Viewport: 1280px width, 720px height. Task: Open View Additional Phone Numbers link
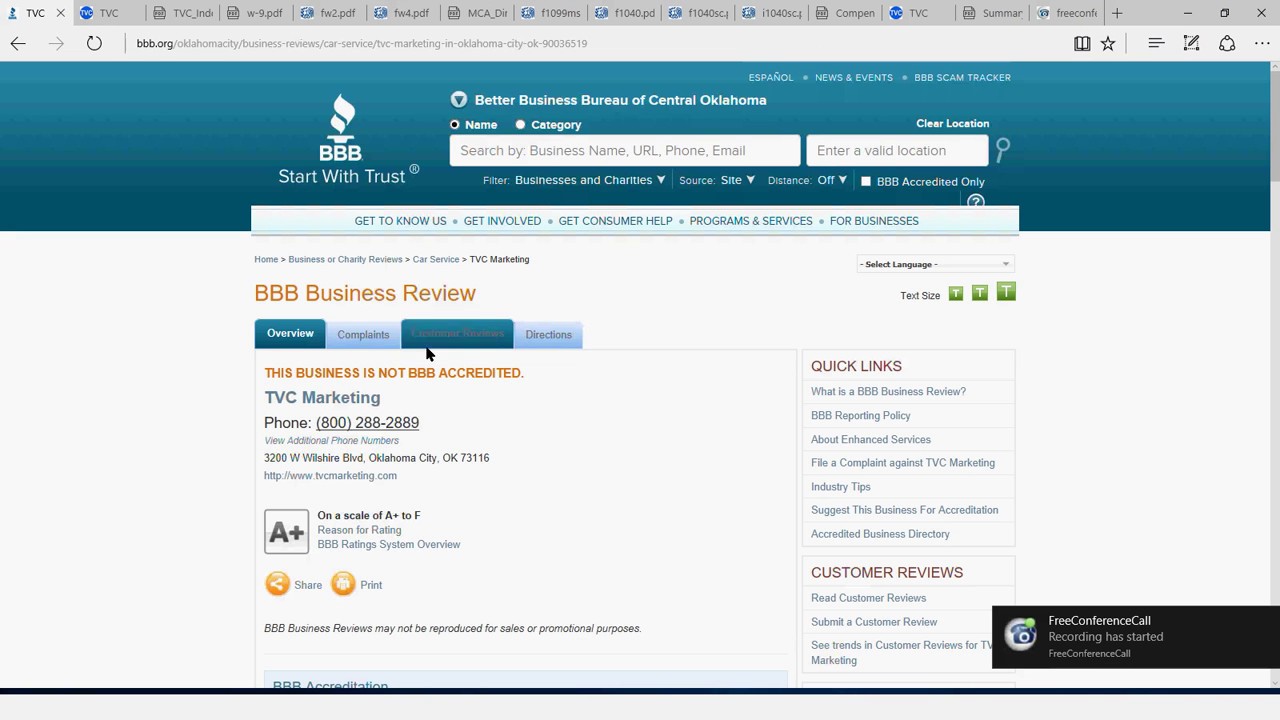point(331,440)
